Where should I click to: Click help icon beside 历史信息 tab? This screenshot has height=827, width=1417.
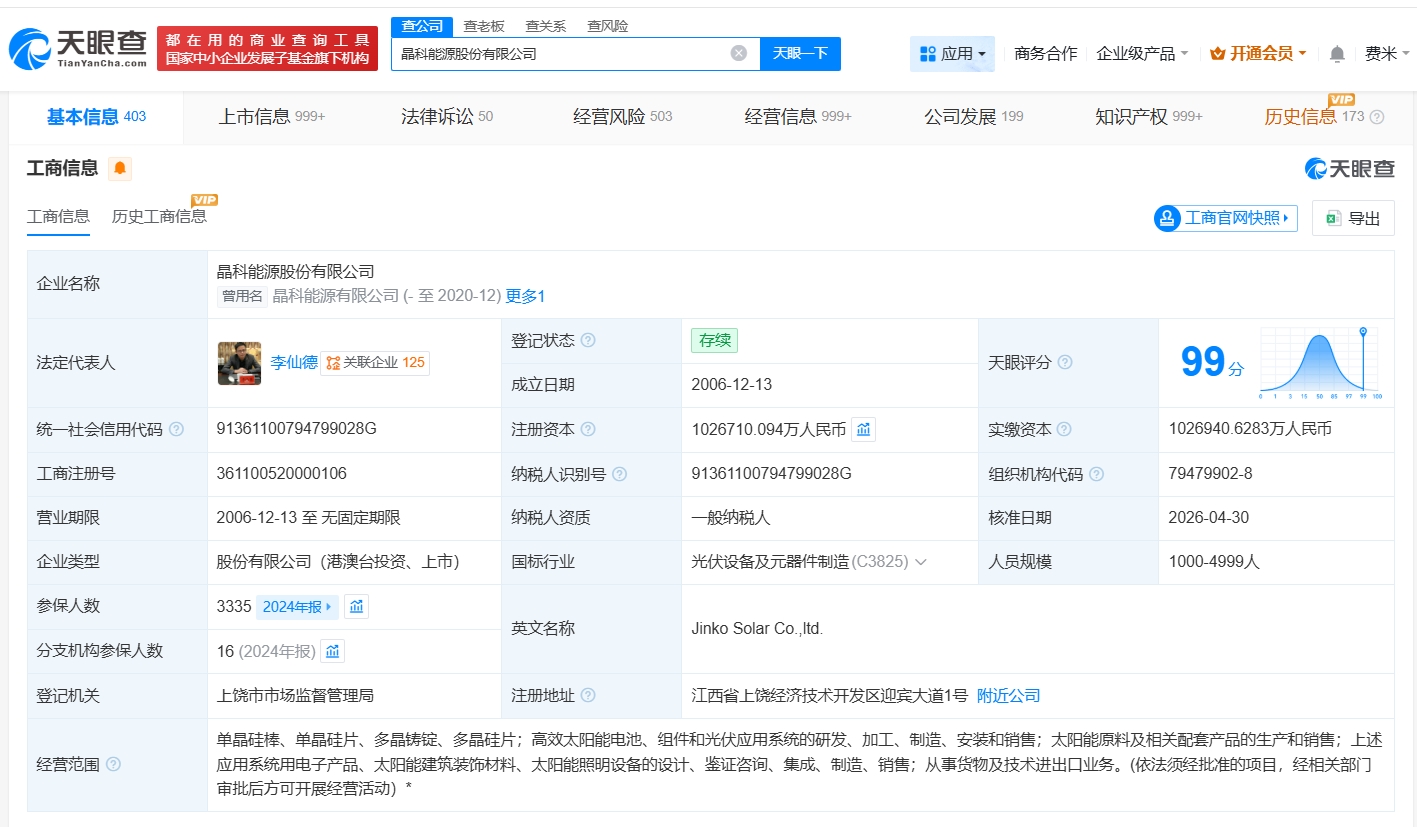click(x=1377, y=117)
